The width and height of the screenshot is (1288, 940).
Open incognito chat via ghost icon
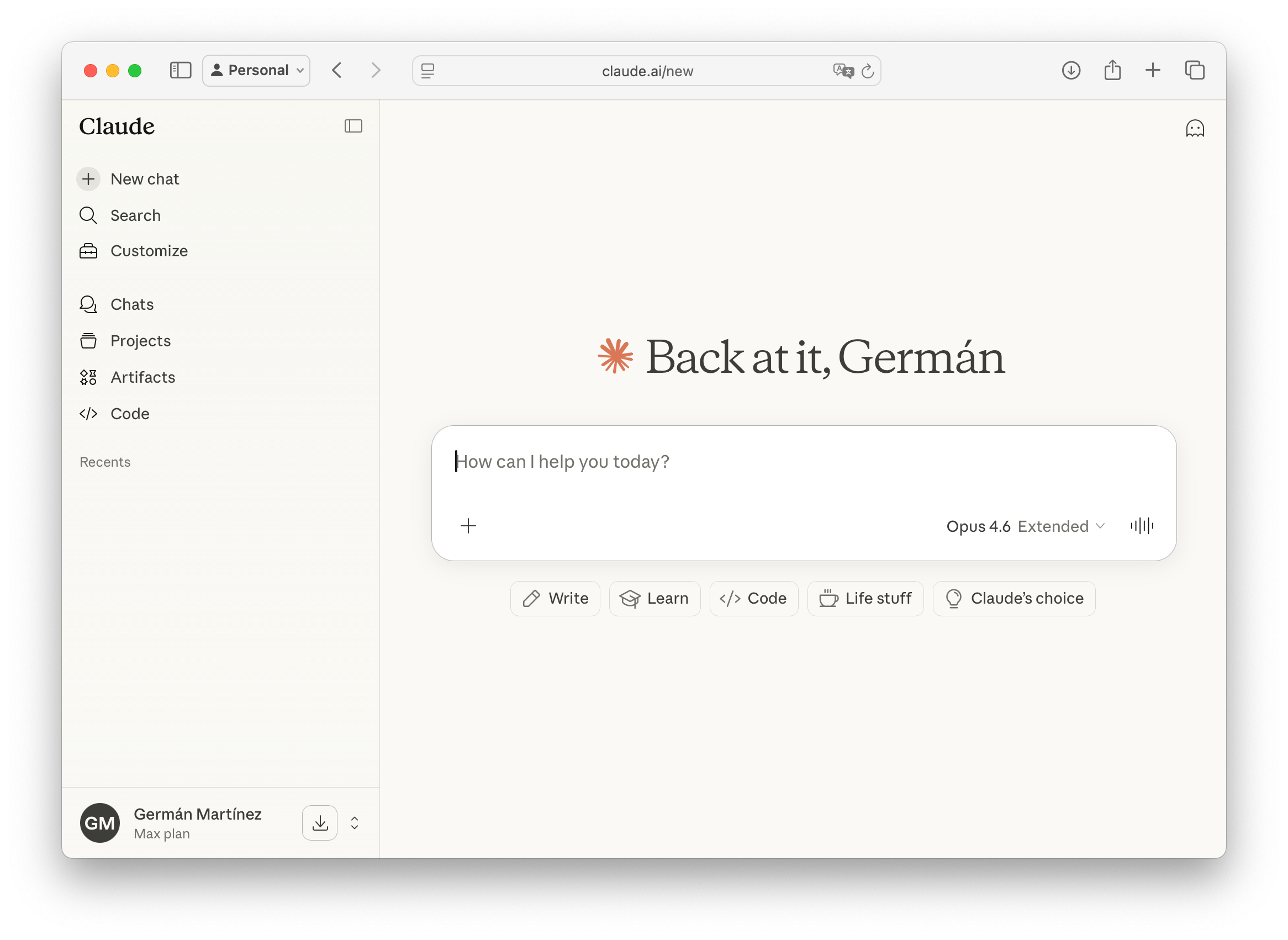[1194, 129]
